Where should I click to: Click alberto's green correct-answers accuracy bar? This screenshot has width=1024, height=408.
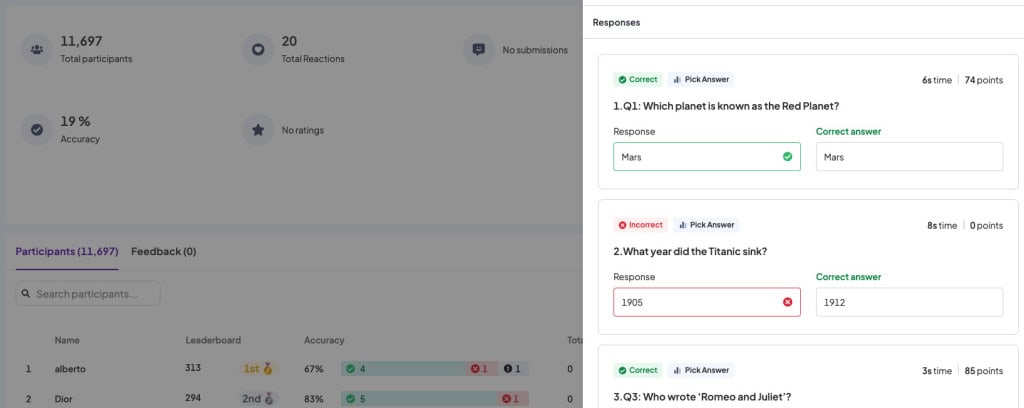click(x=400, y=369)
